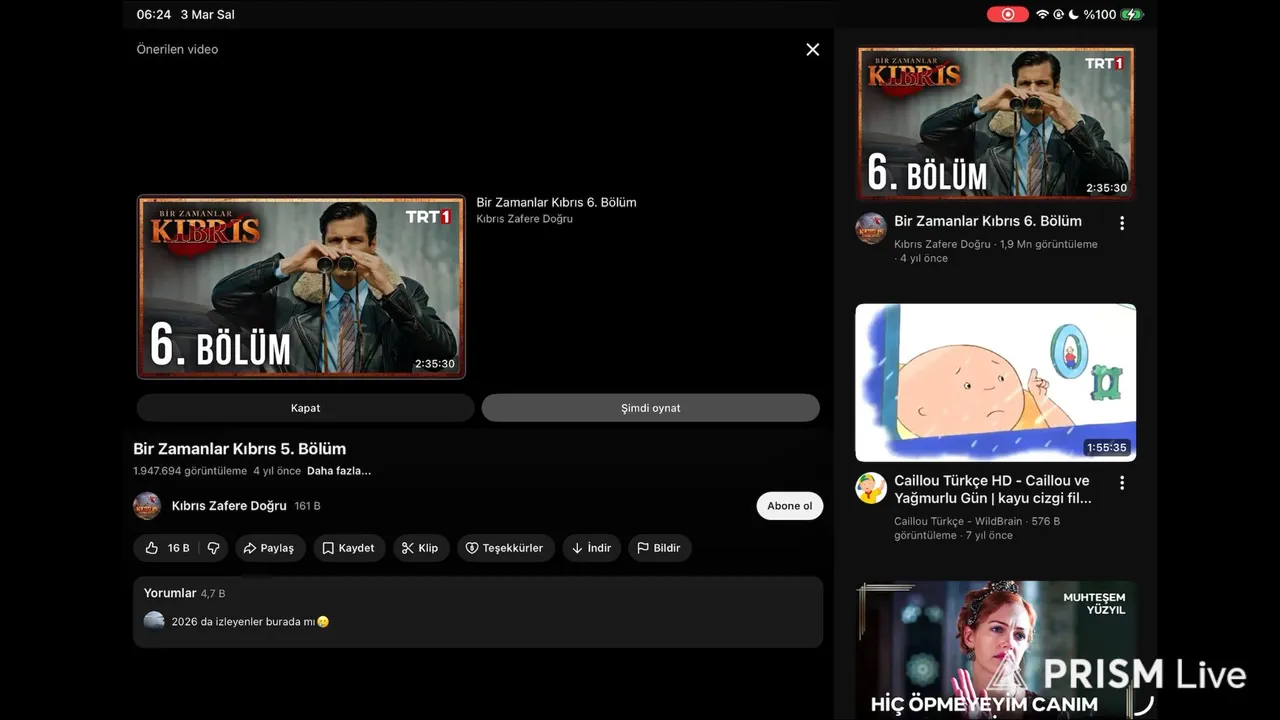Image resolution: width=1280 pixels, height=720 pixels.
Task: Open more options for Caillou video
Action: pos(1122,483)
